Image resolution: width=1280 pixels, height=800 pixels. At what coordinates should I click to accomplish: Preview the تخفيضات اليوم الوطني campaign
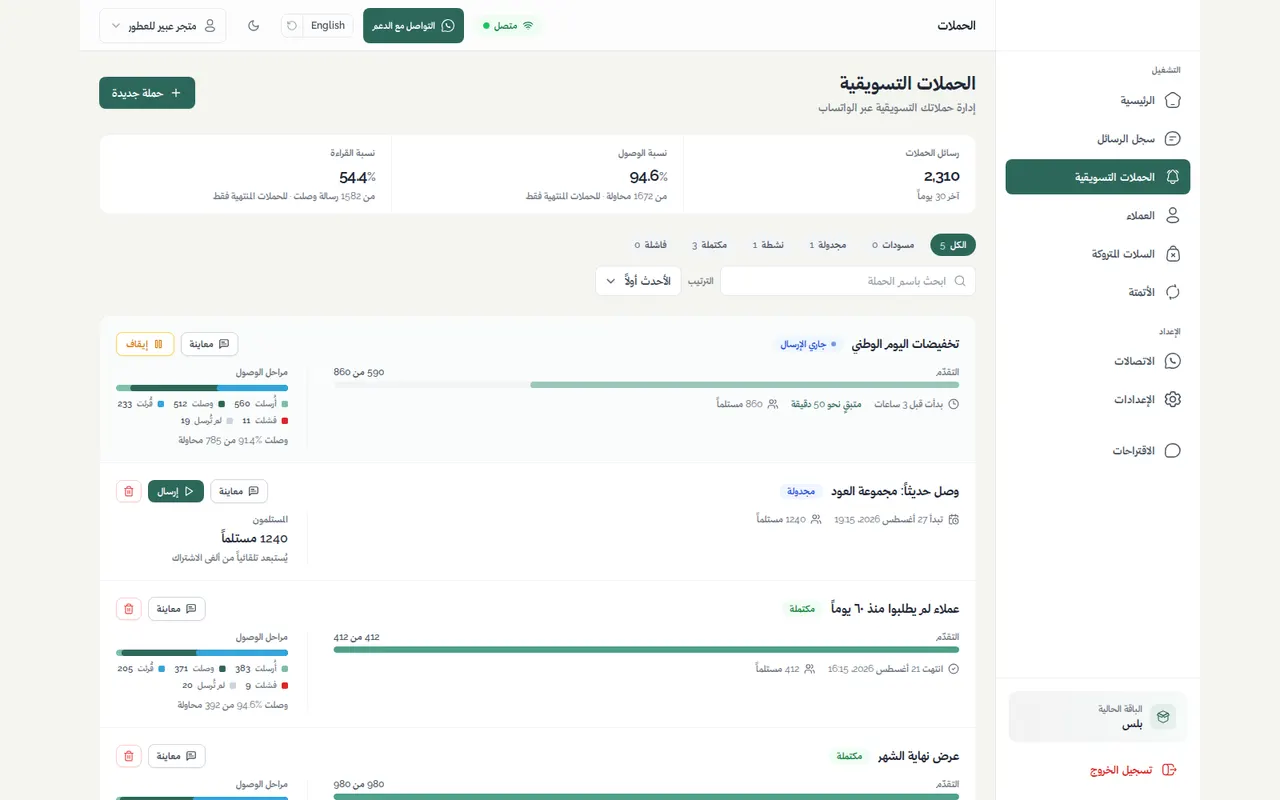[x=210, y=344]
